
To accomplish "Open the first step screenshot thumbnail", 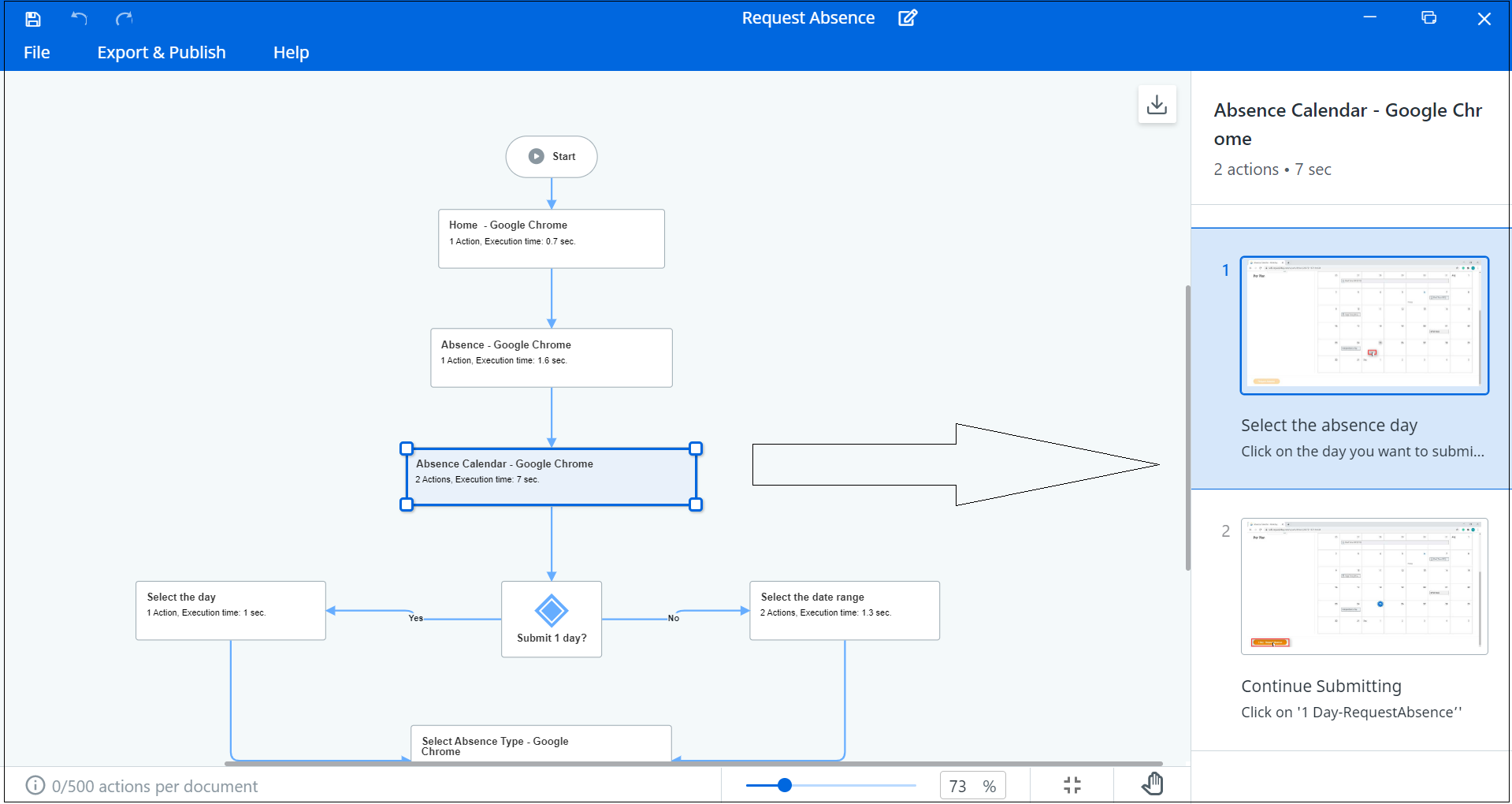I will (x=1364, y=326).
